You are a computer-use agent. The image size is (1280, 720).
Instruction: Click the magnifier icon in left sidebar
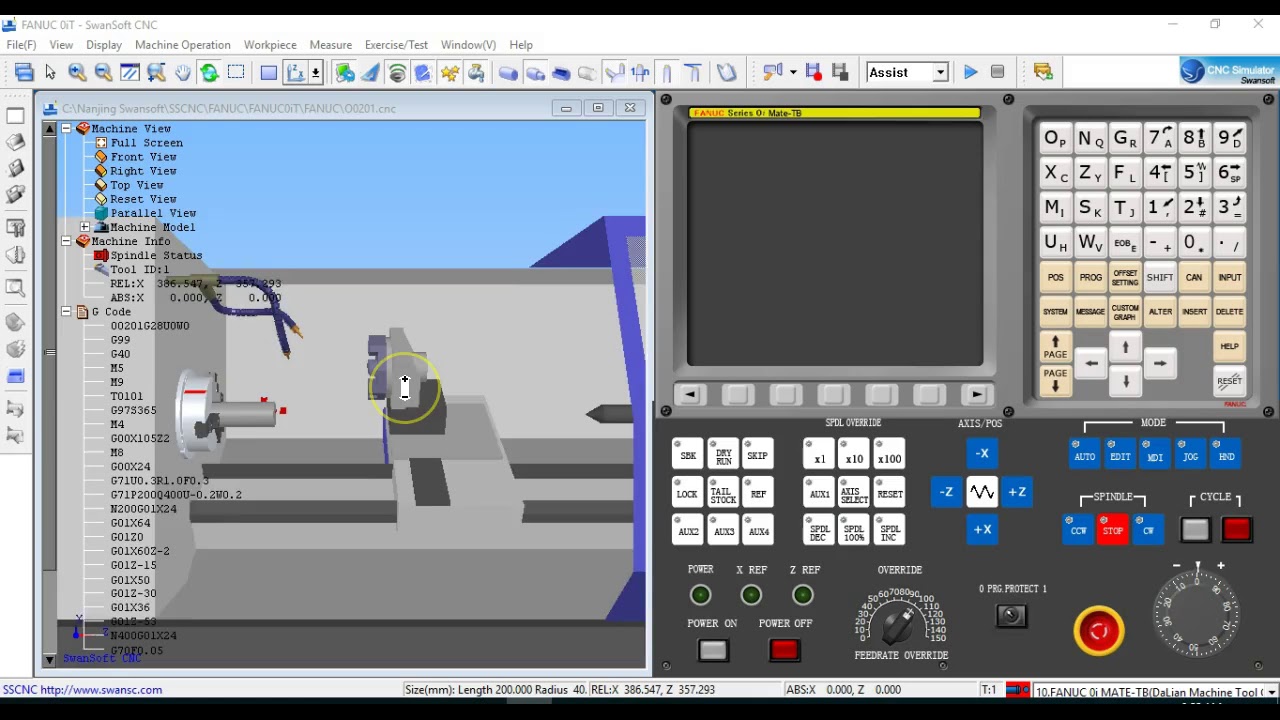point(15,289)
